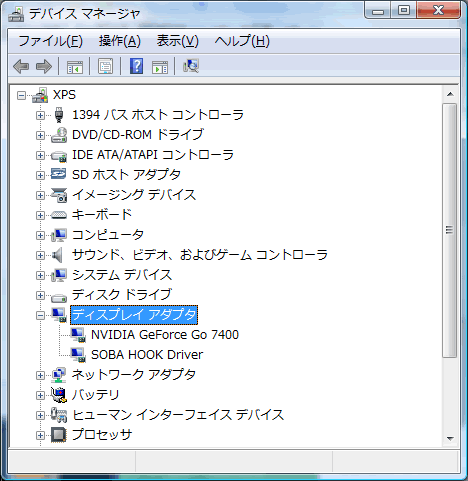Select the バッテリ tree item
Viewport: 468px width, 481px height.
click(95, 395)
